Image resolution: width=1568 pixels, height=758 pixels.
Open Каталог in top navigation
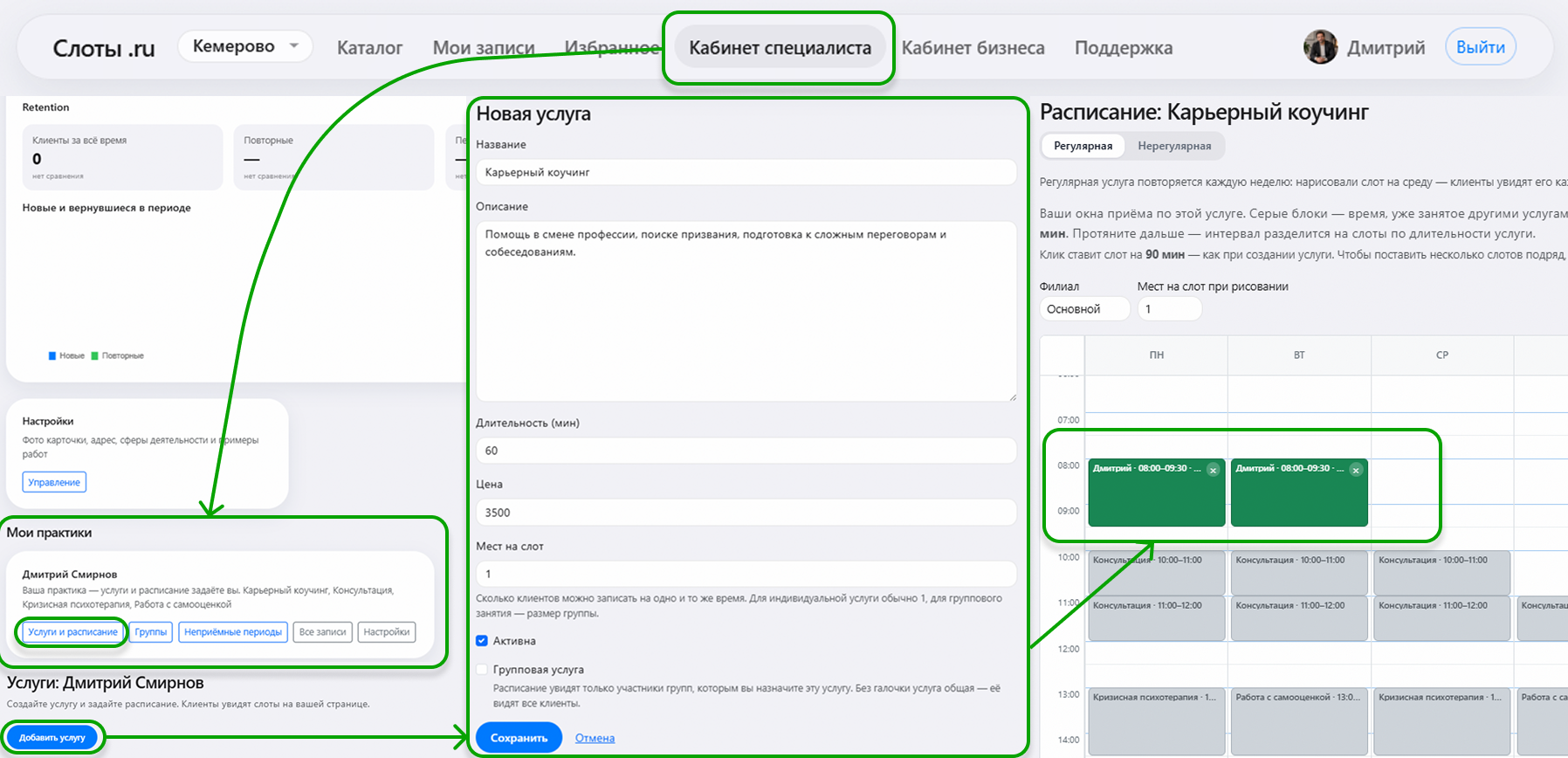click(x=369, y=48)
